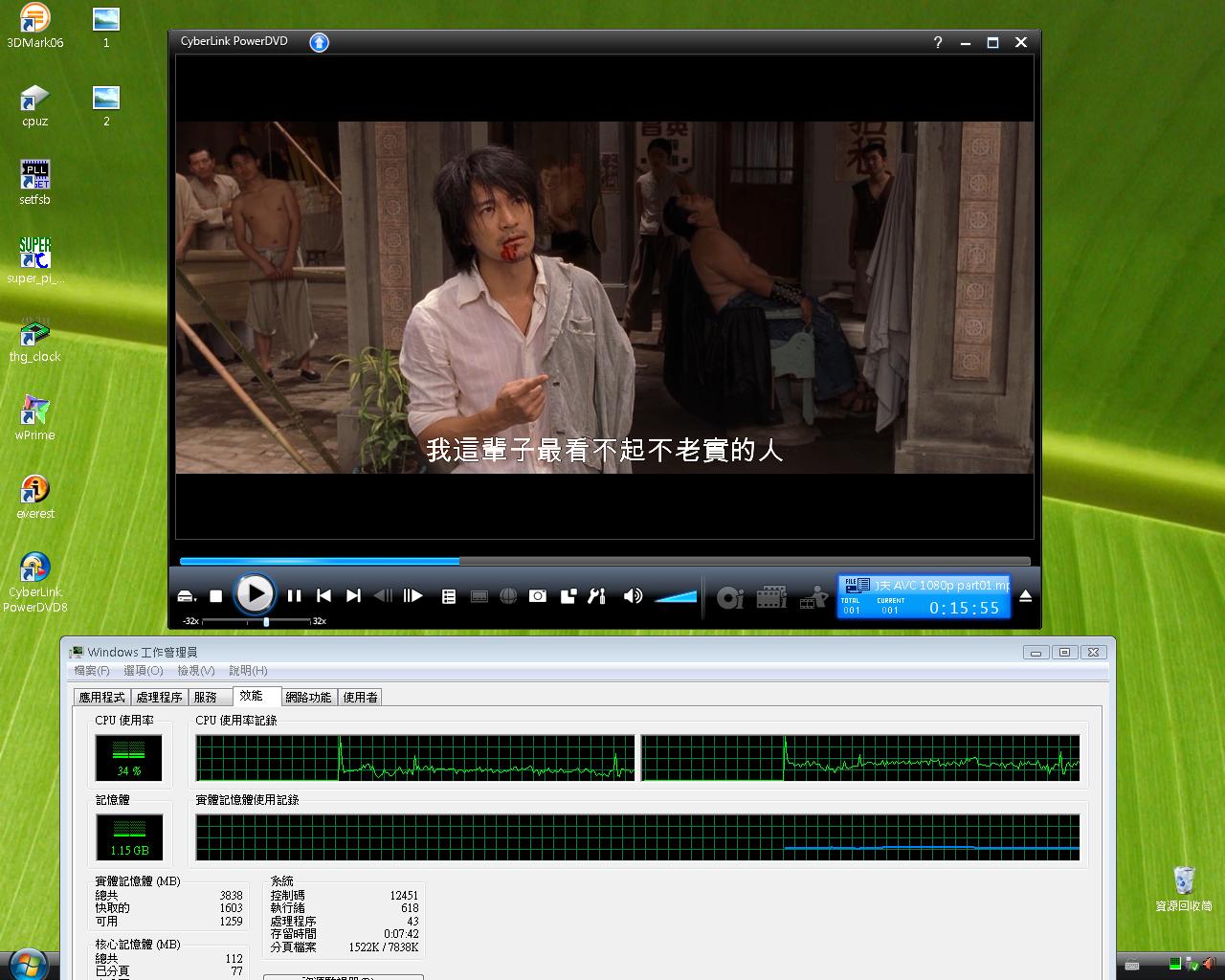This screenshot has width=1225, height=980.
Task: Open the 檔案(F) menu in Task Manager
Action: (92, 671)
